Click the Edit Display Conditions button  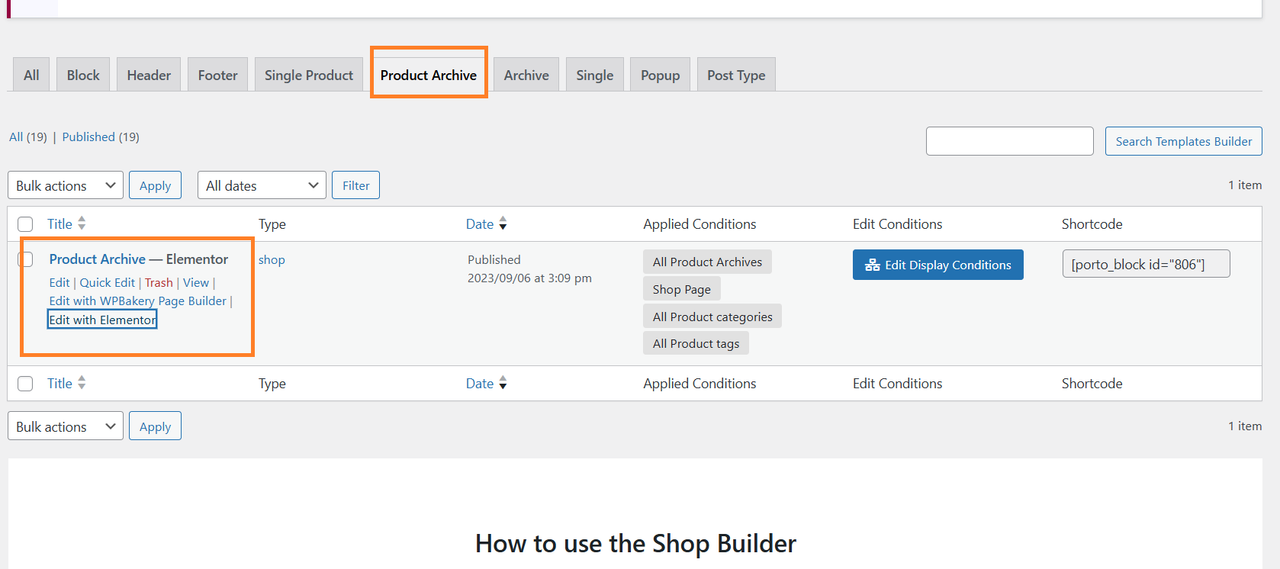tap(938, 265)
